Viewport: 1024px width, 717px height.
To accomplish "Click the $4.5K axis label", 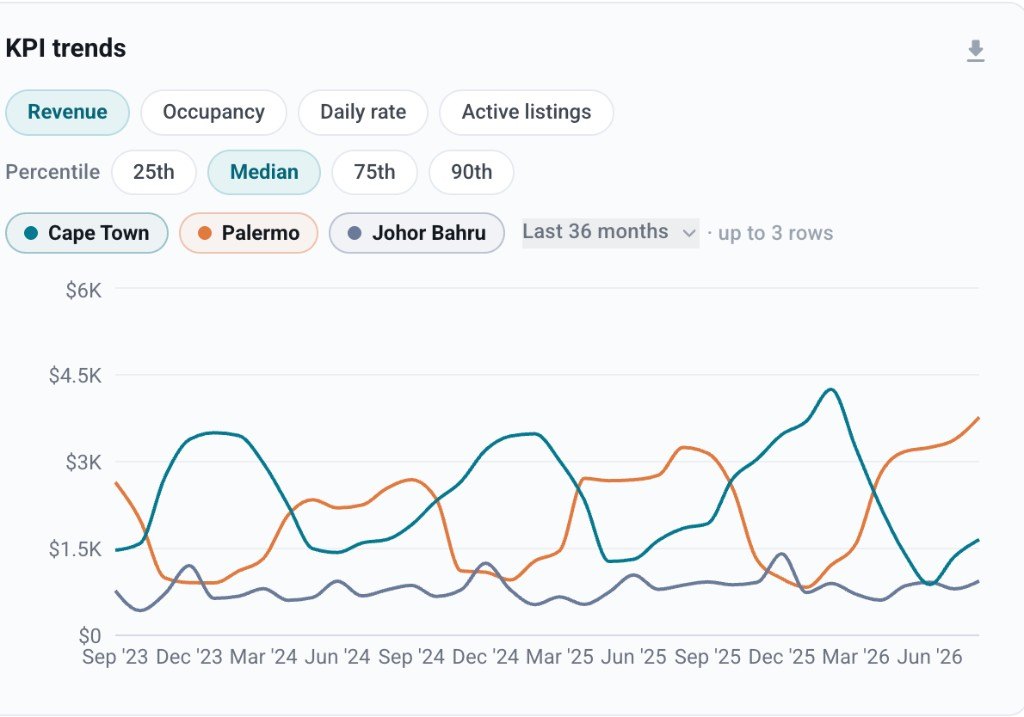I will coord(75,375).
